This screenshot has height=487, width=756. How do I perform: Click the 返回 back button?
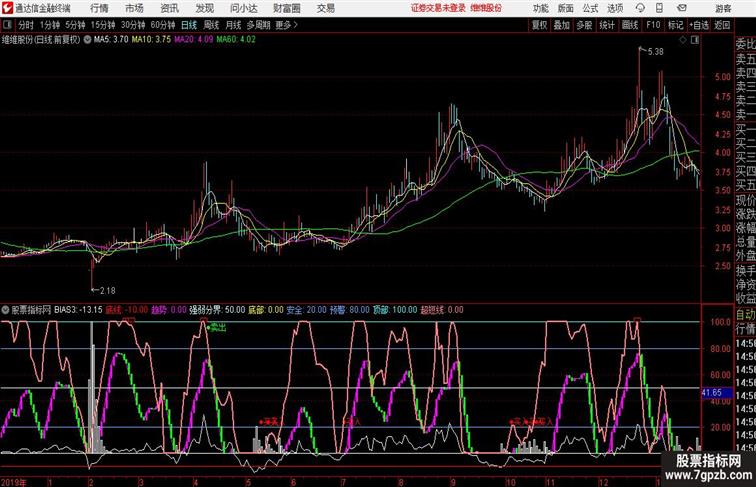click(x=722, y=25)
